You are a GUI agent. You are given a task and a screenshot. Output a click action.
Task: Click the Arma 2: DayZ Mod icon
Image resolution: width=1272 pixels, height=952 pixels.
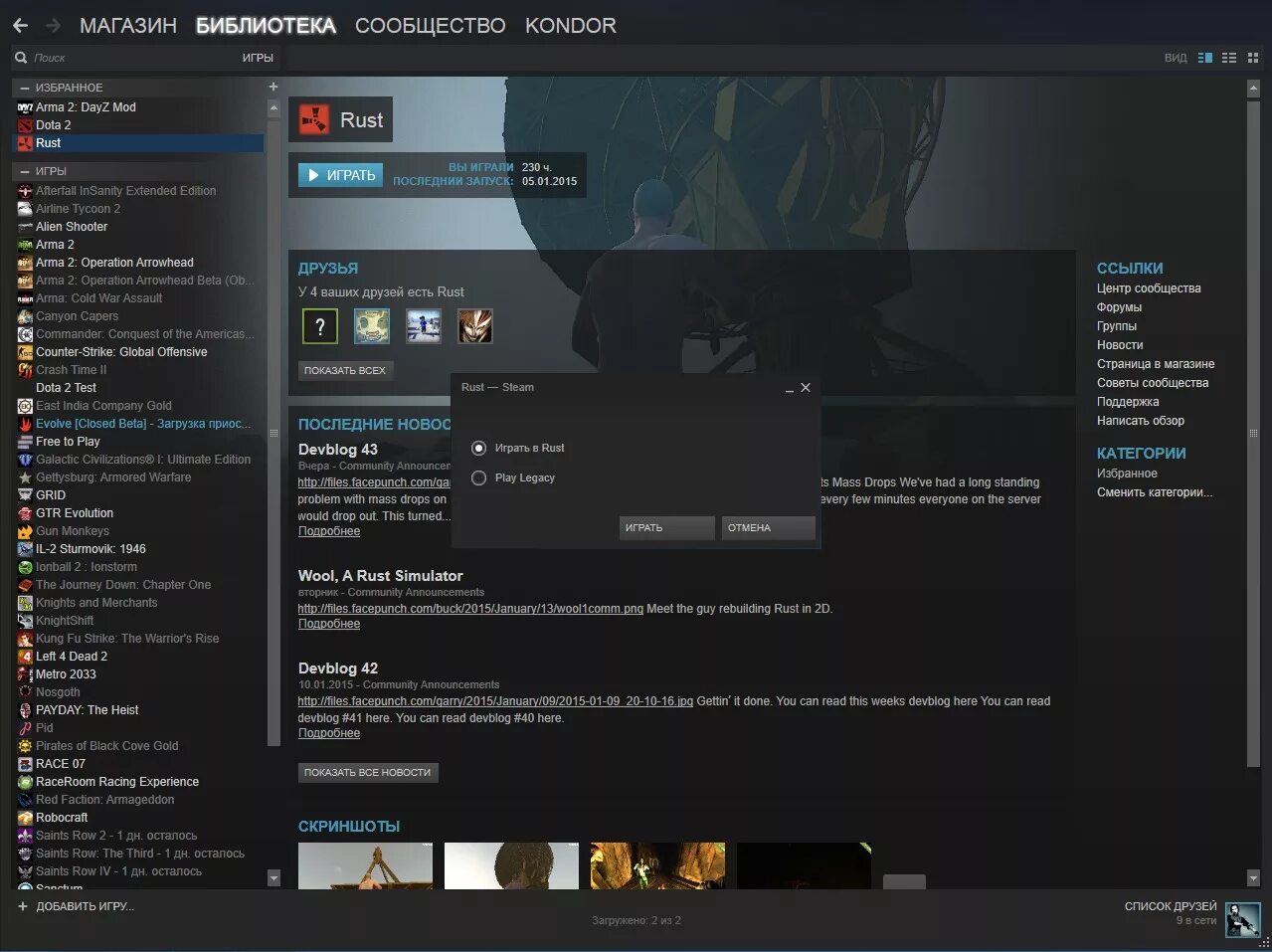[25, 107]
